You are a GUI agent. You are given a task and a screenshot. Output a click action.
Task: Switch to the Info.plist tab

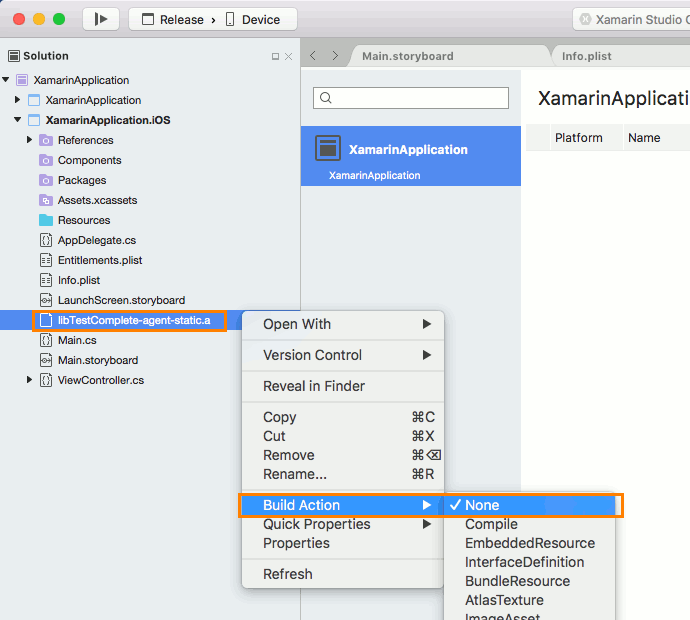586,56
